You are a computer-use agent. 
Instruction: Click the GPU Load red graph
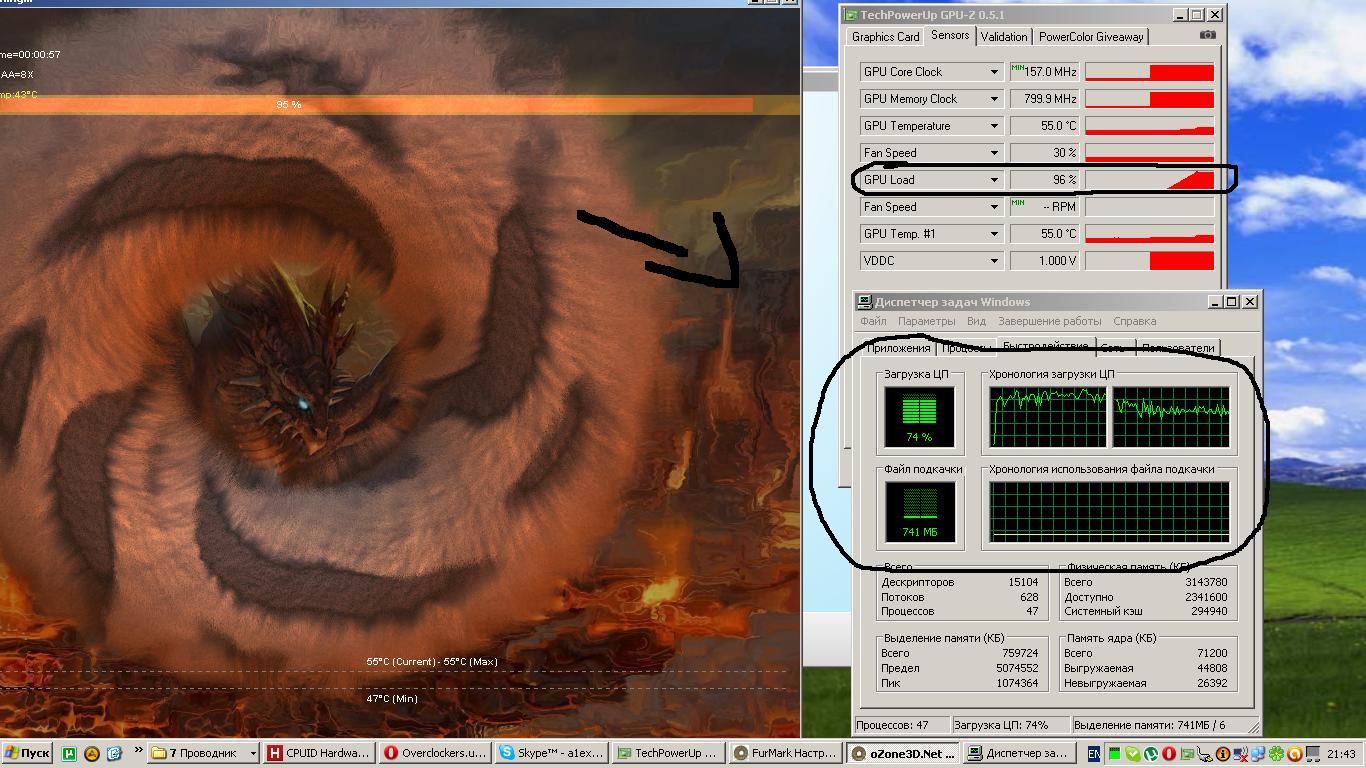pos(1149,180)
